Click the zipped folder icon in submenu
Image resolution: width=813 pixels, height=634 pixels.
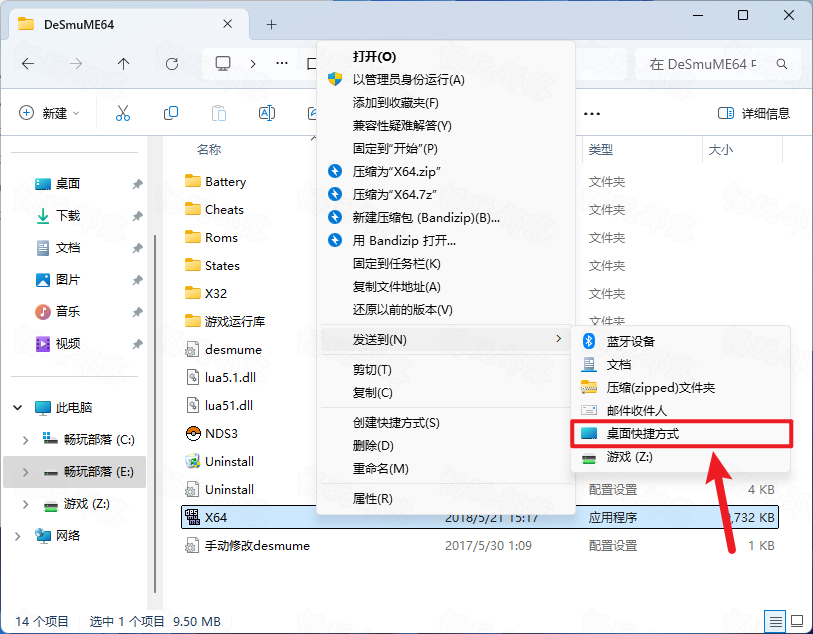588,387
